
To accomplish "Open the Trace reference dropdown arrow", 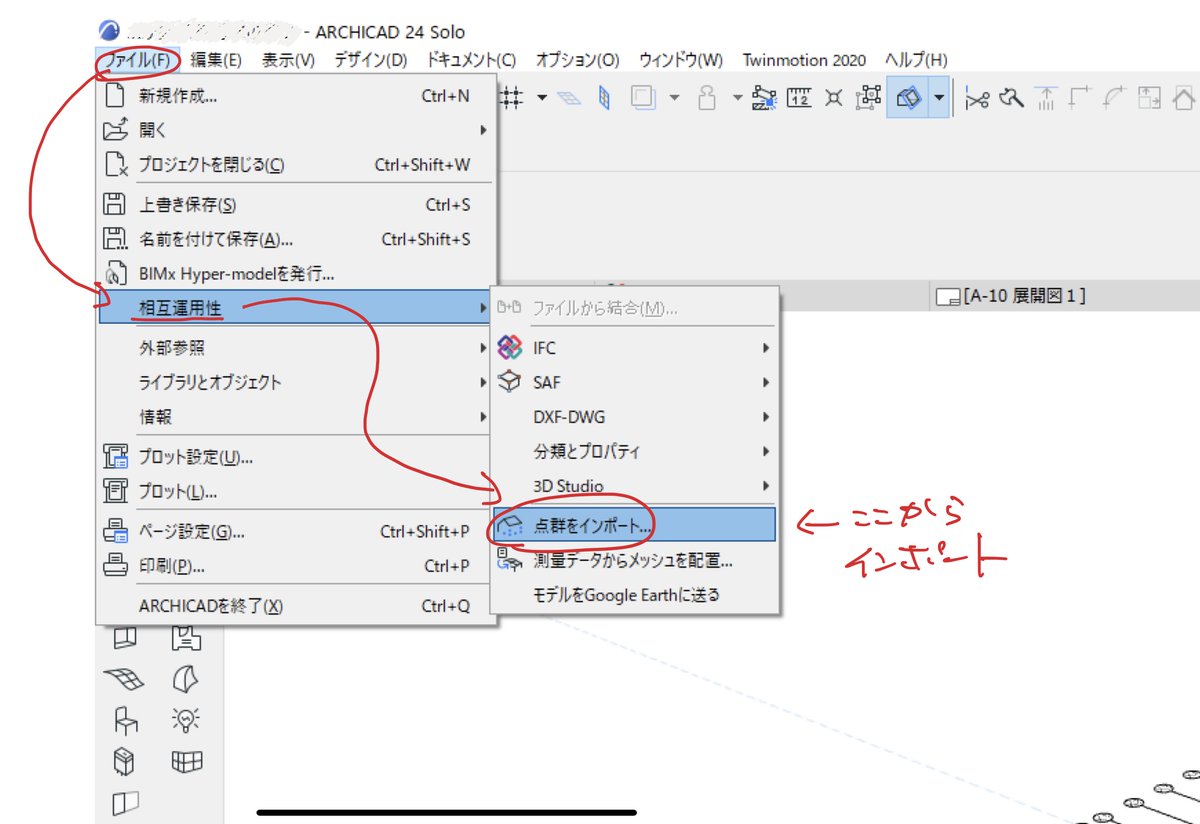I will click(x=674, y=98).
